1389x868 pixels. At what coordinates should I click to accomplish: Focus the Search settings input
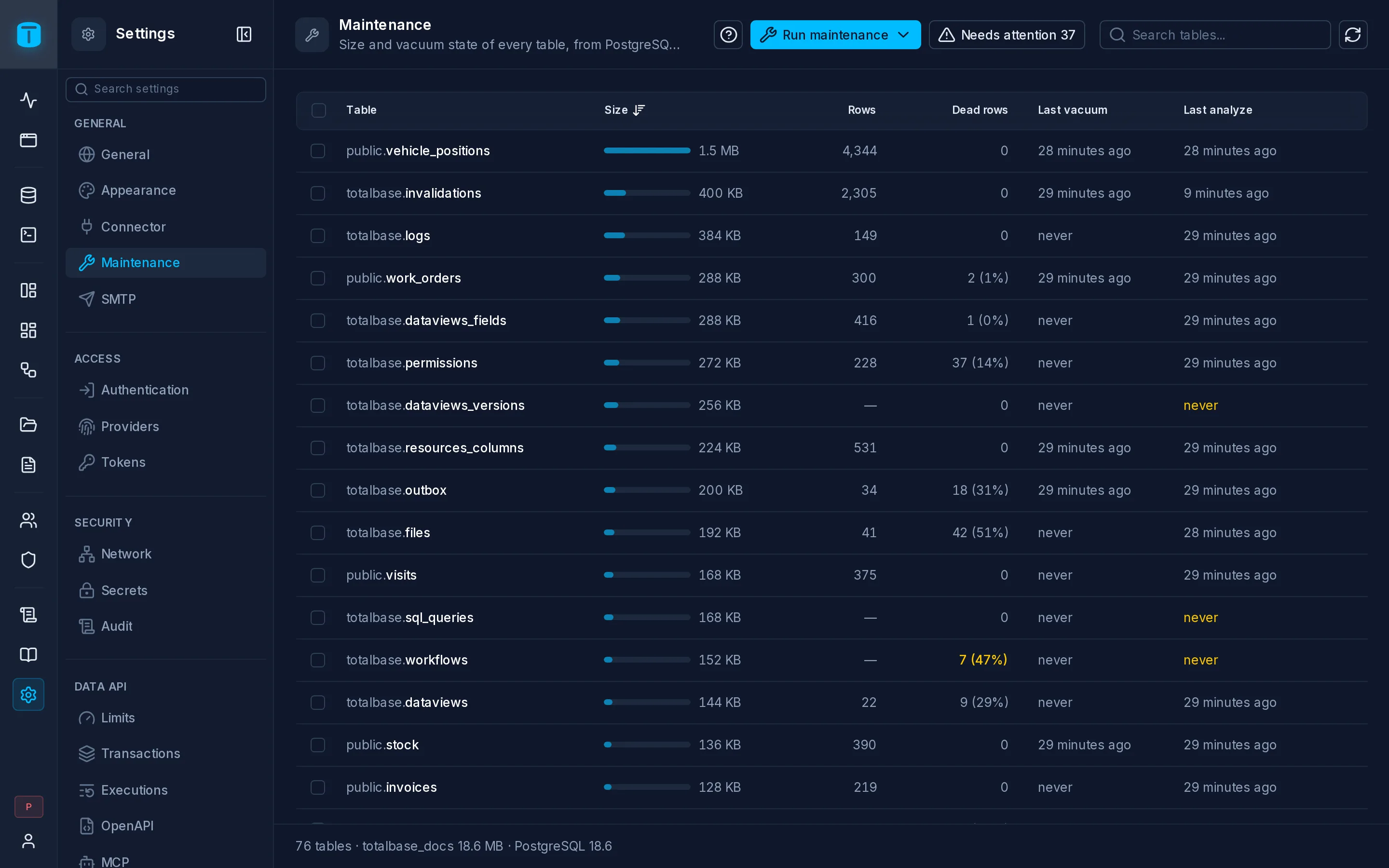(166, 89)
